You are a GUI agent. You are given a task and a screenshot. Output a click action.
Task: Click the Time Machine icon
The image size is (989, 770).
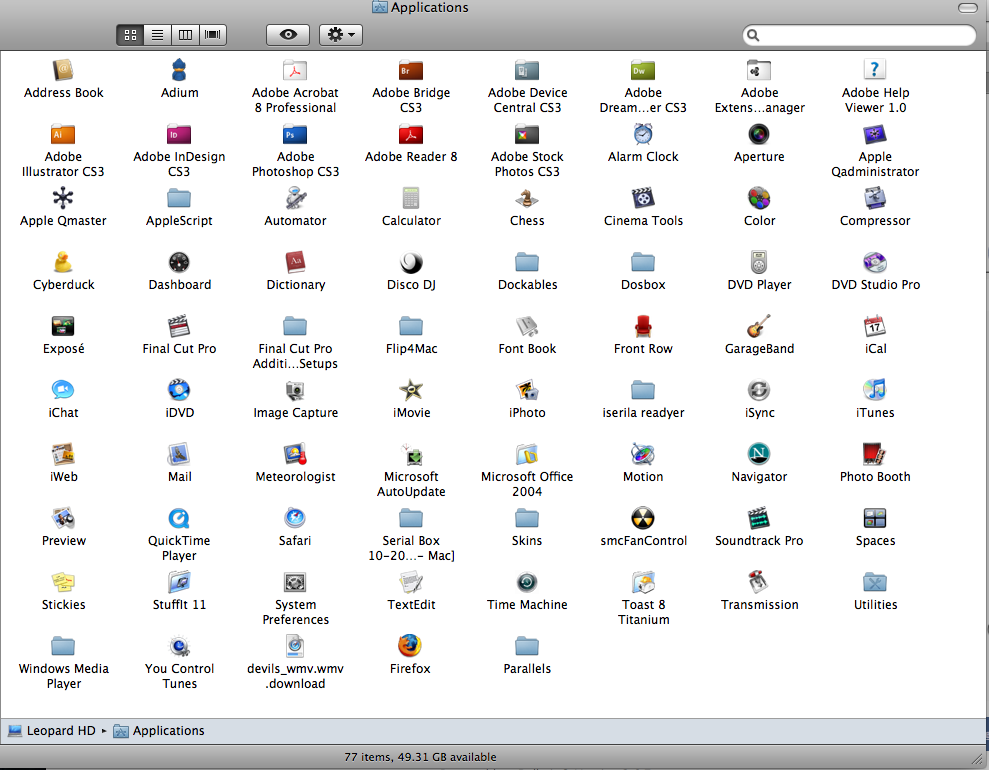527,582
